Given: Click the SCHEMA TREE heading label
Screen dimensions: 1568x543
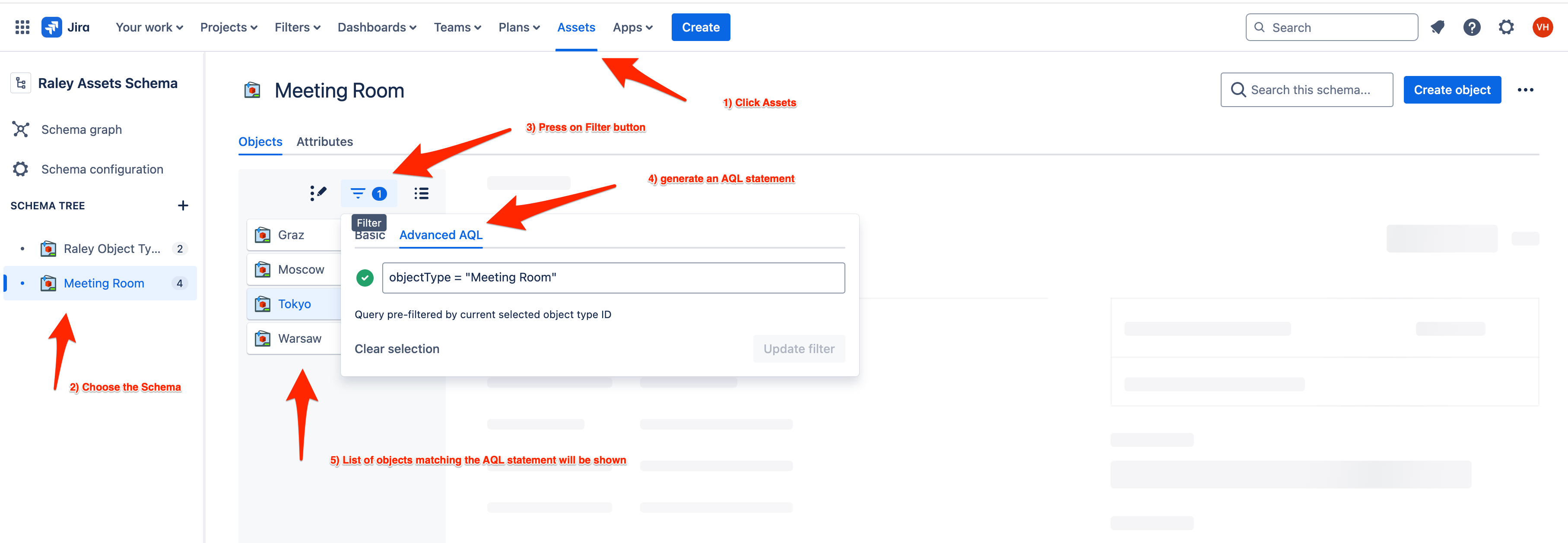Looking at the screenshot, I should coord(48,205).
